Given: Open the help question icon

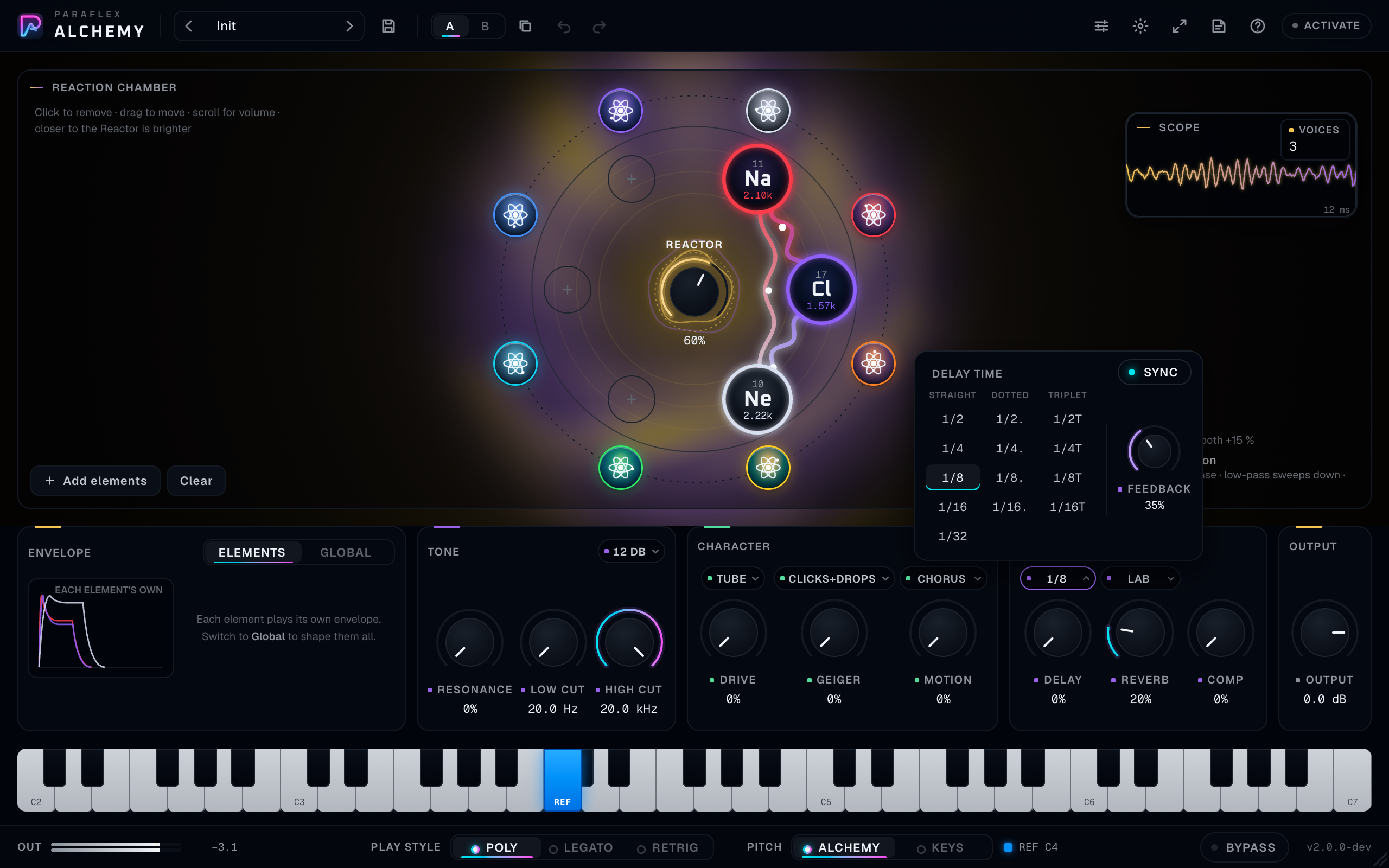Looking at the screenshot, I should [1257, 26].
